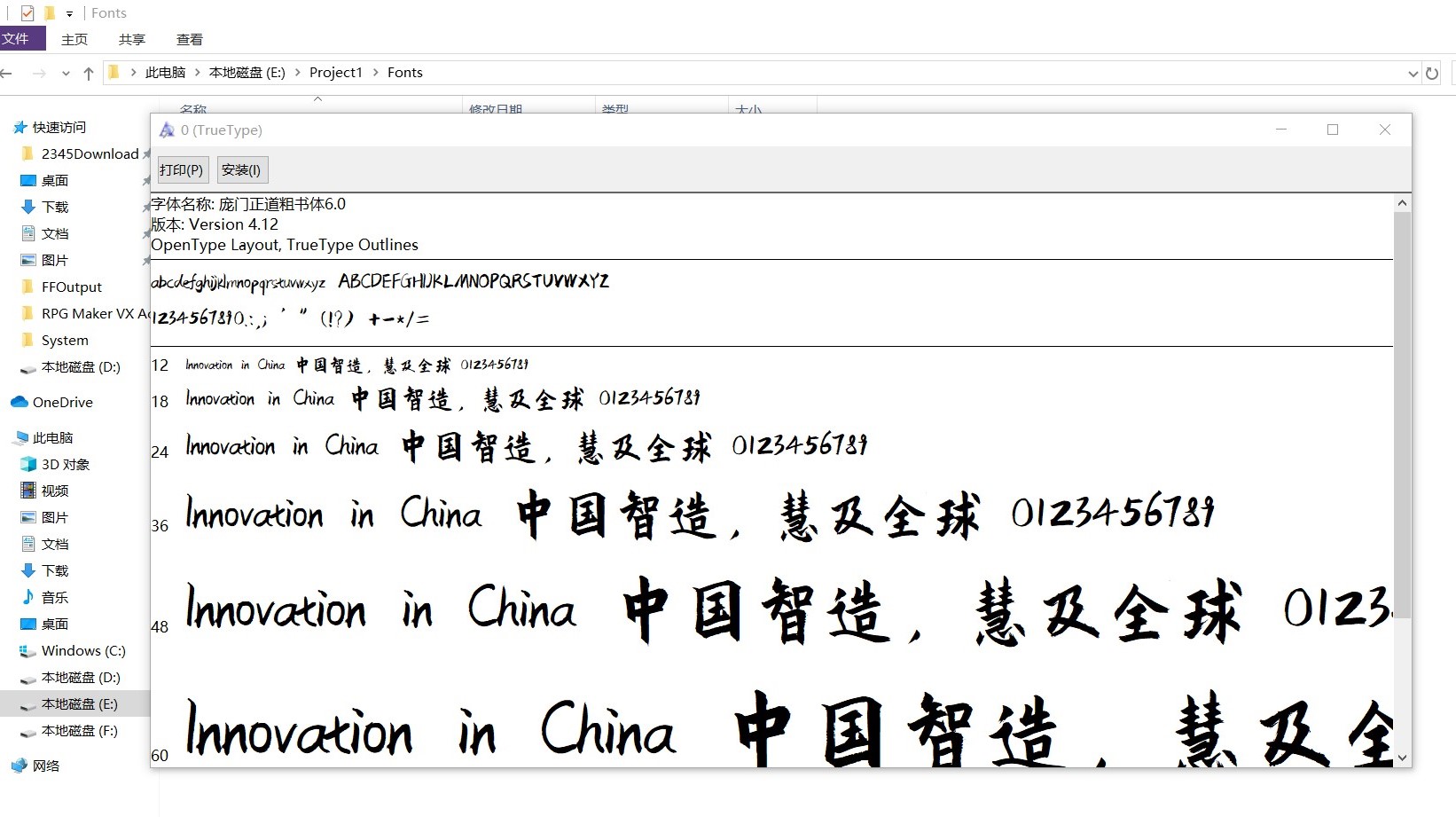Image resolution: width=1456 pixels, height=817 pixels.
Task: Click the Install (安装) button in font viewer
Action: (x=241, y=169)
